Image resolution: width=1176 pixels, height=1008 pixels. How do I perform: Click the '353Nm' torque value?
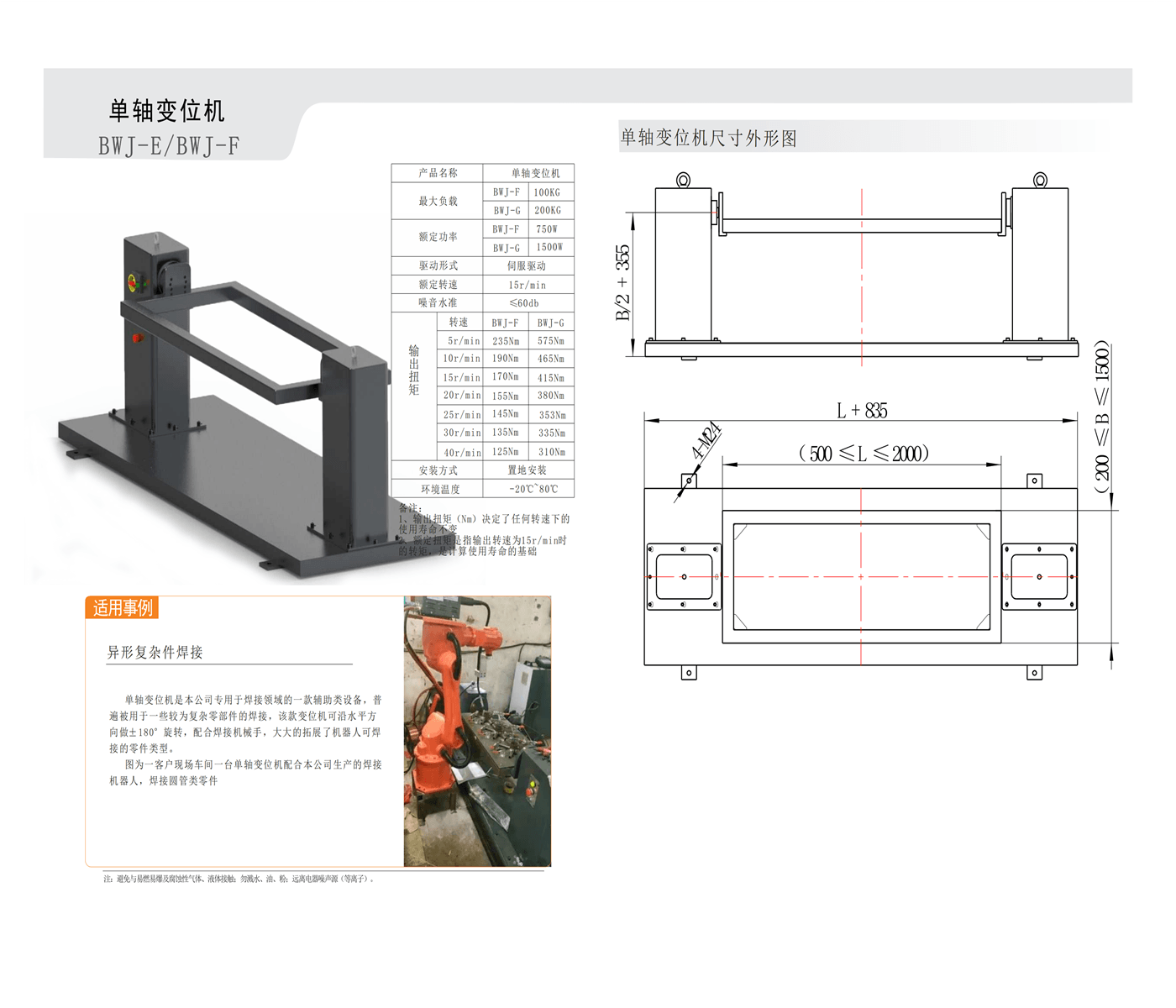coord(552,415)
